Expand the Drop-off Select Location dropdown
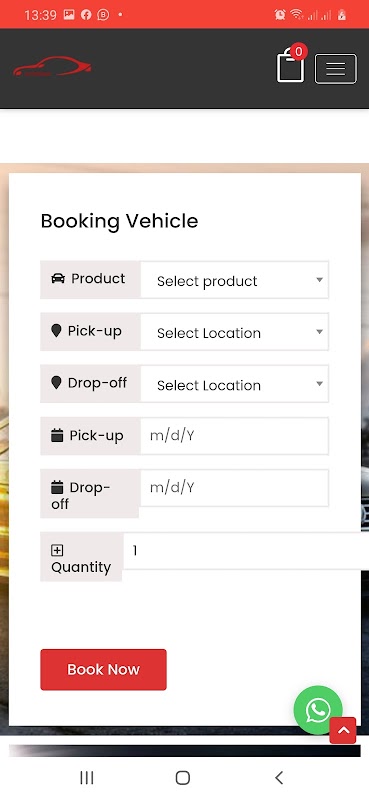Image resolution: width=369 pixels, height=800 pixels. coord(234,384)
